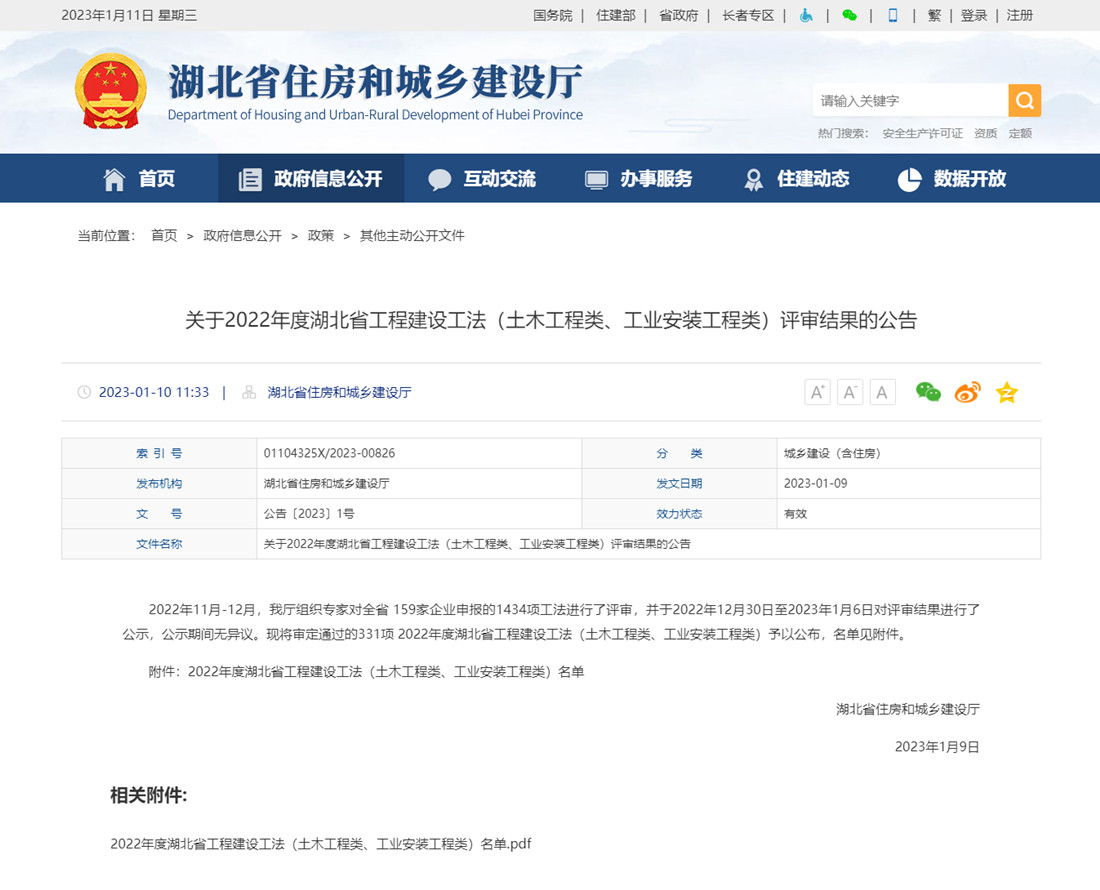The image size is (1100, 890).
Task: Switch to Traditional Chinese with 繁
Action: click(934, 15)
